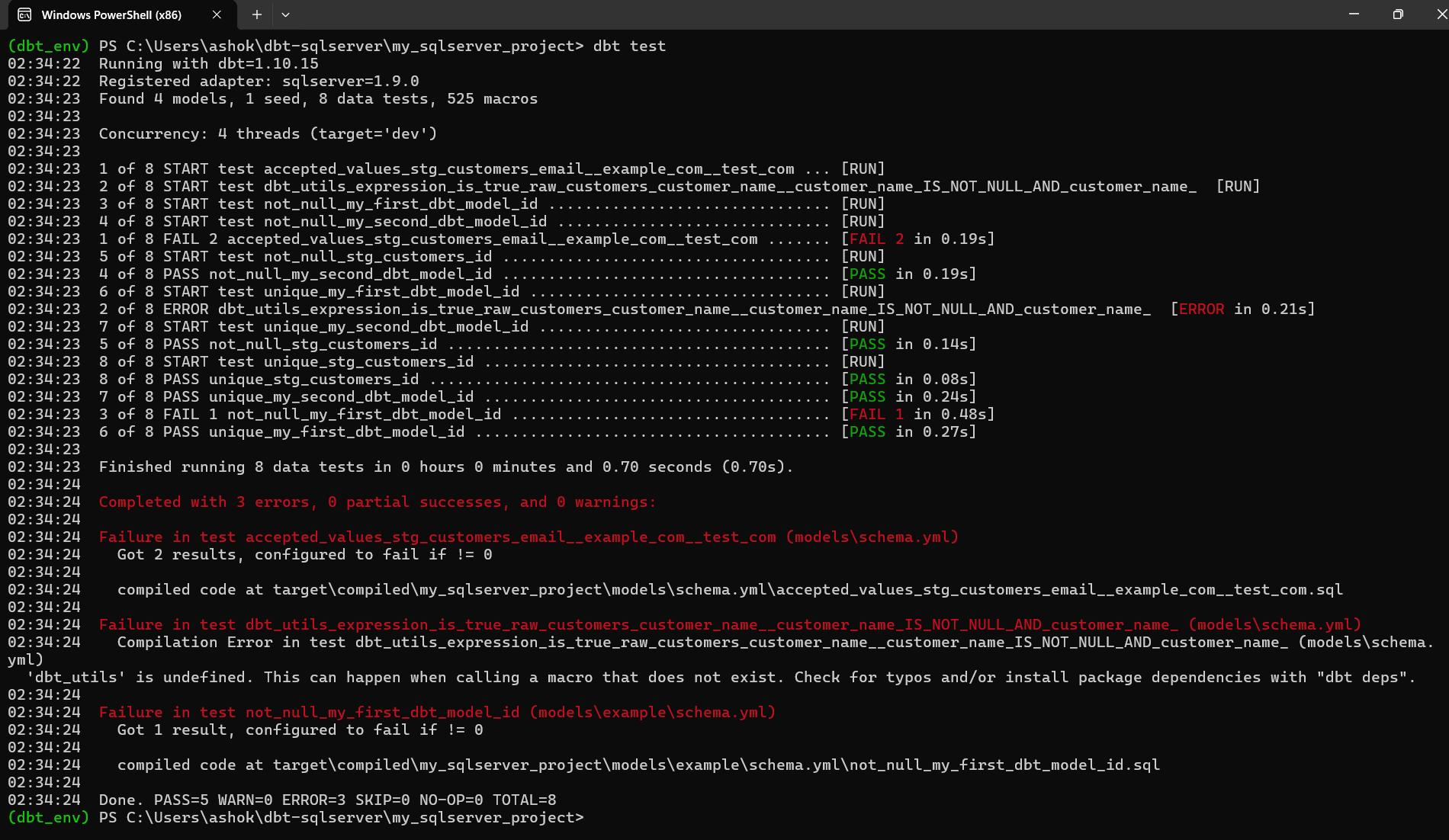Click '8 of 8 START test unique_stg_customers_id'

pos(286,361)
